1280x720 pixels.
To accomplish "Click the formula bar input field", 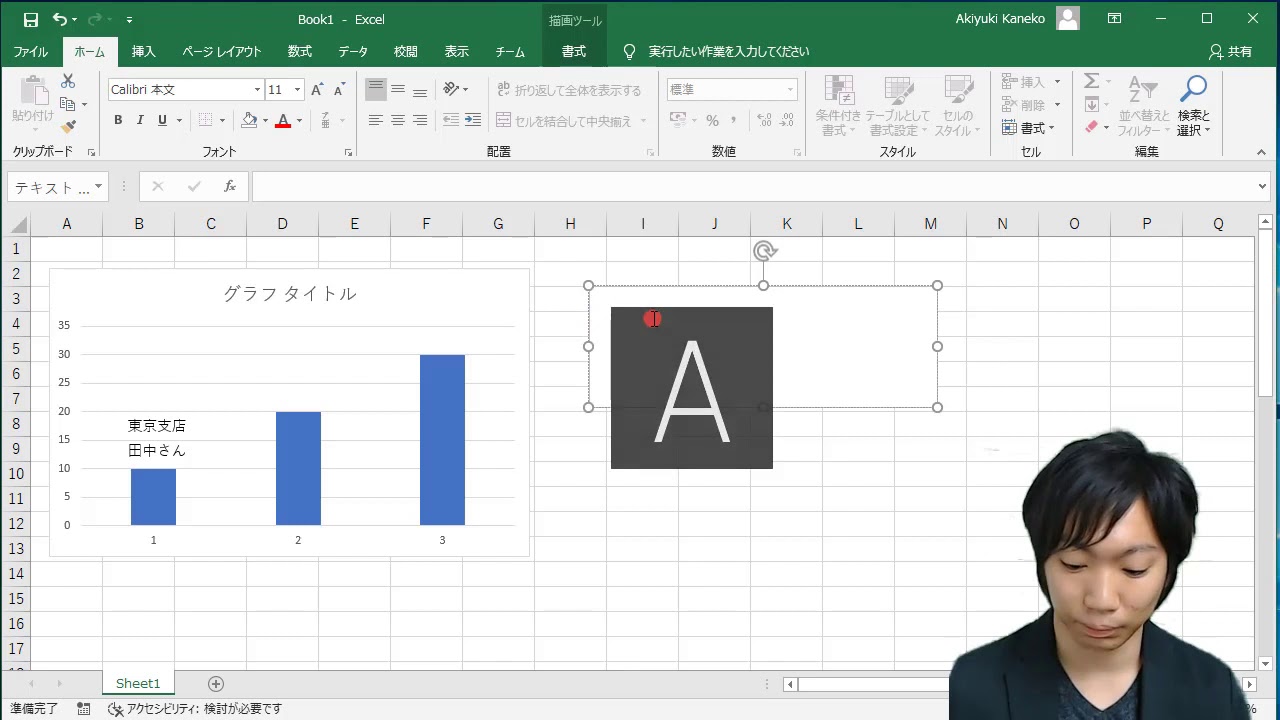I will (752, 186).
